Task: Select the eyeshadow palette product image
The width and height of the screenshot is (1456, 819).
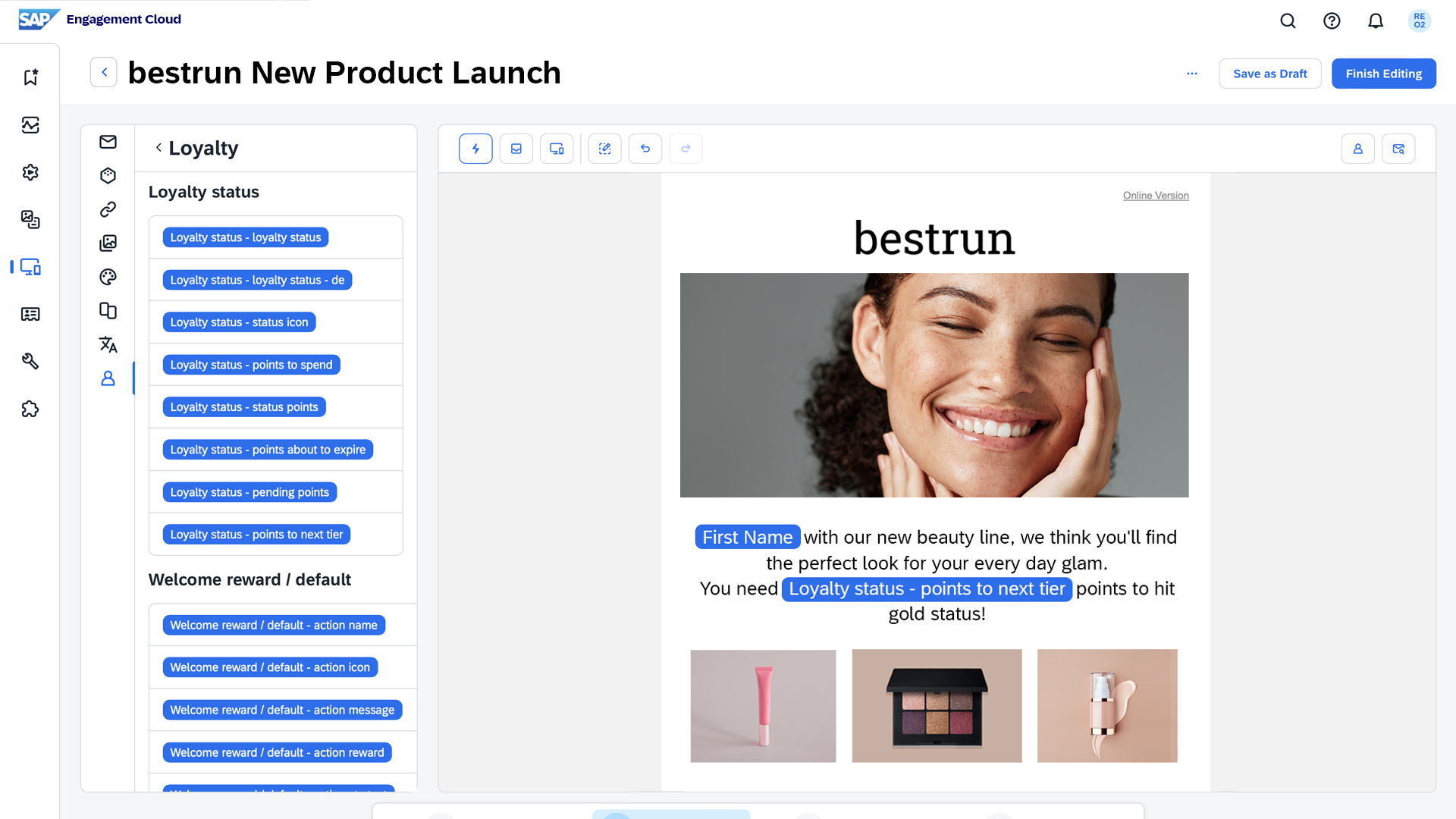Action: click(937, 706)
